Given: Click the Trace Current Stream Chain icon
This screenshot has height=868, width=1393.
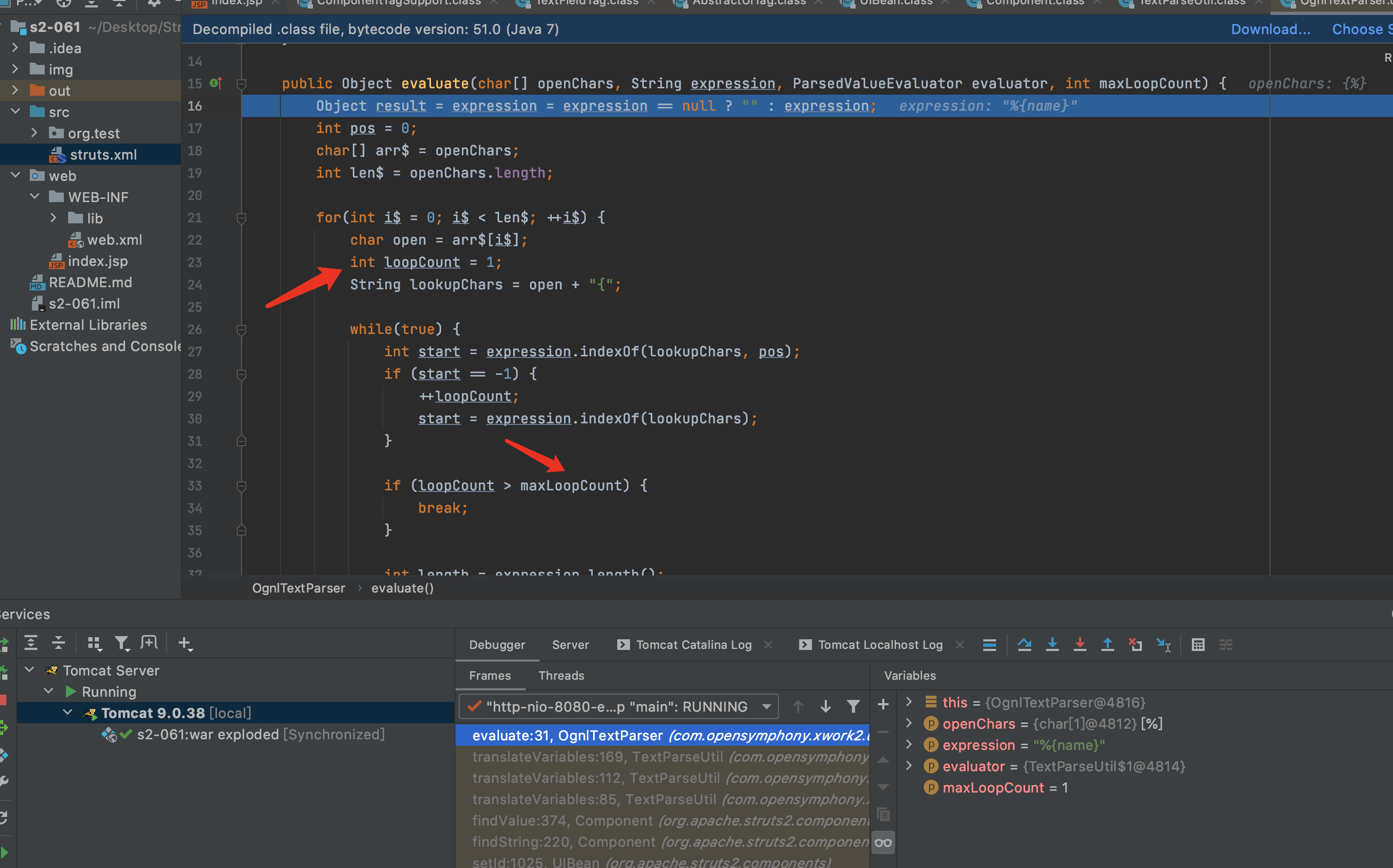Looking at the screenshot, I should pyautogui.click(x=1226, y=645).
